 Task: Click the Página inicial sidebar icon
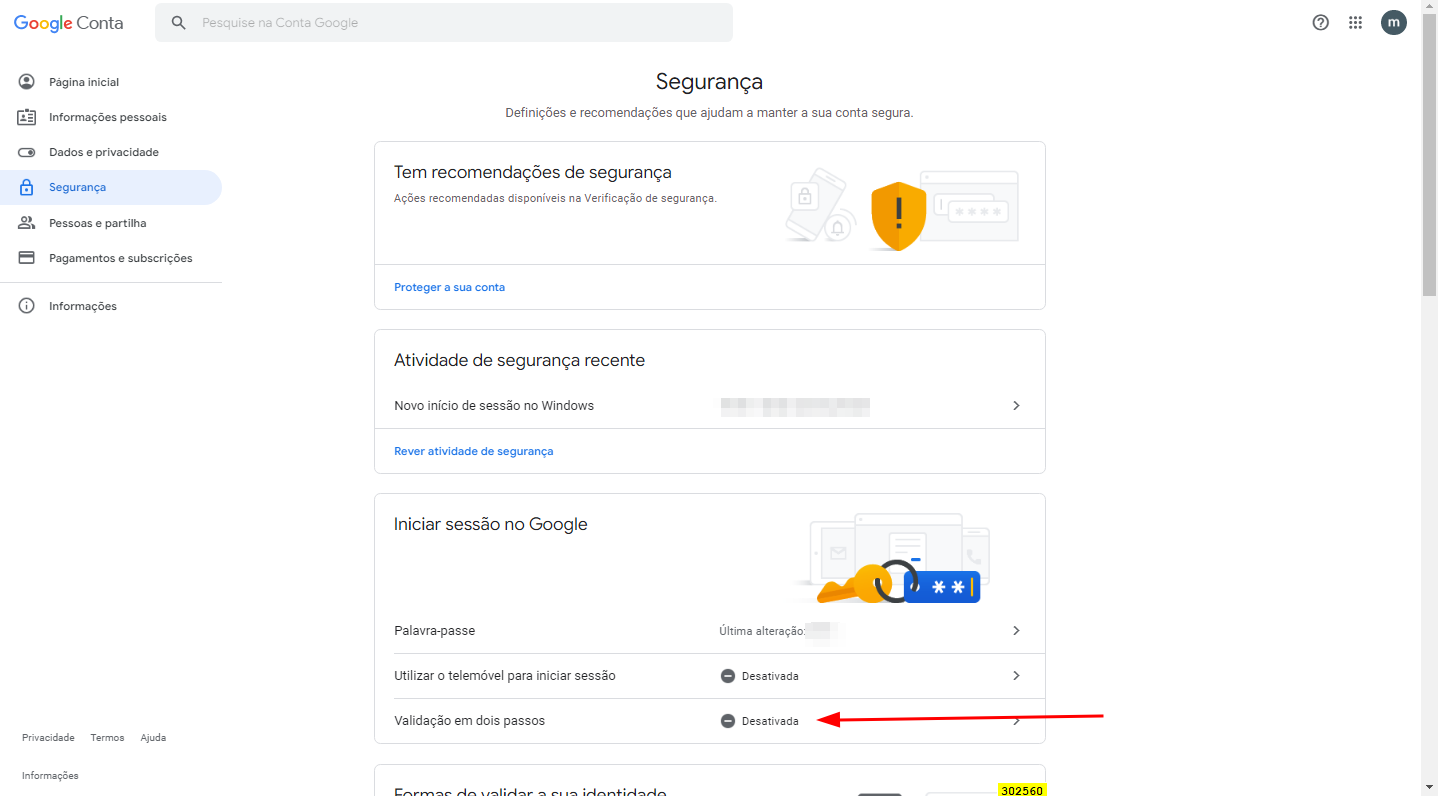pos(27,82)
